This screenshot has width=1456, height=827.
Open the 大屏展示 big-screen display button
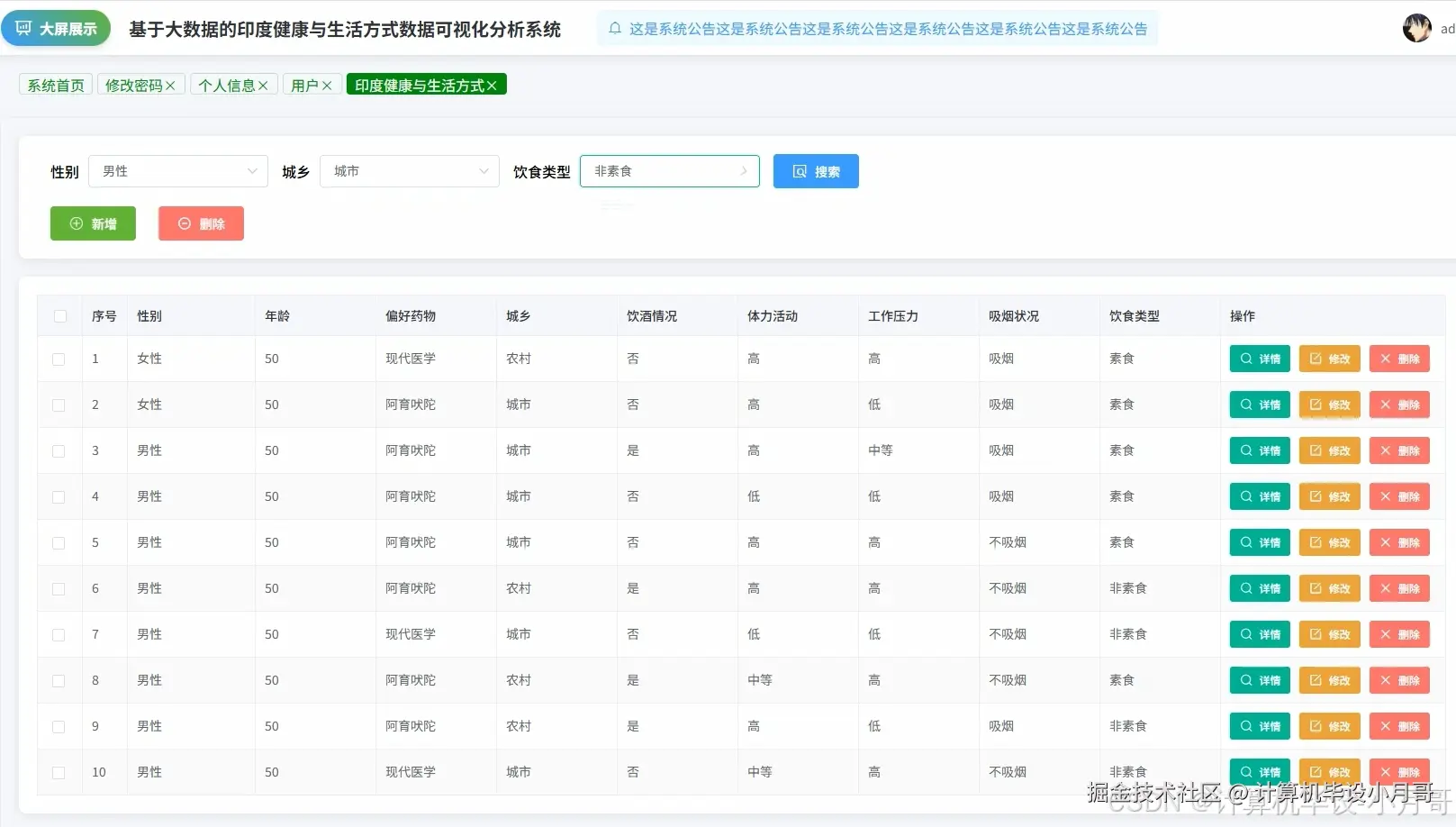(56, 29)
